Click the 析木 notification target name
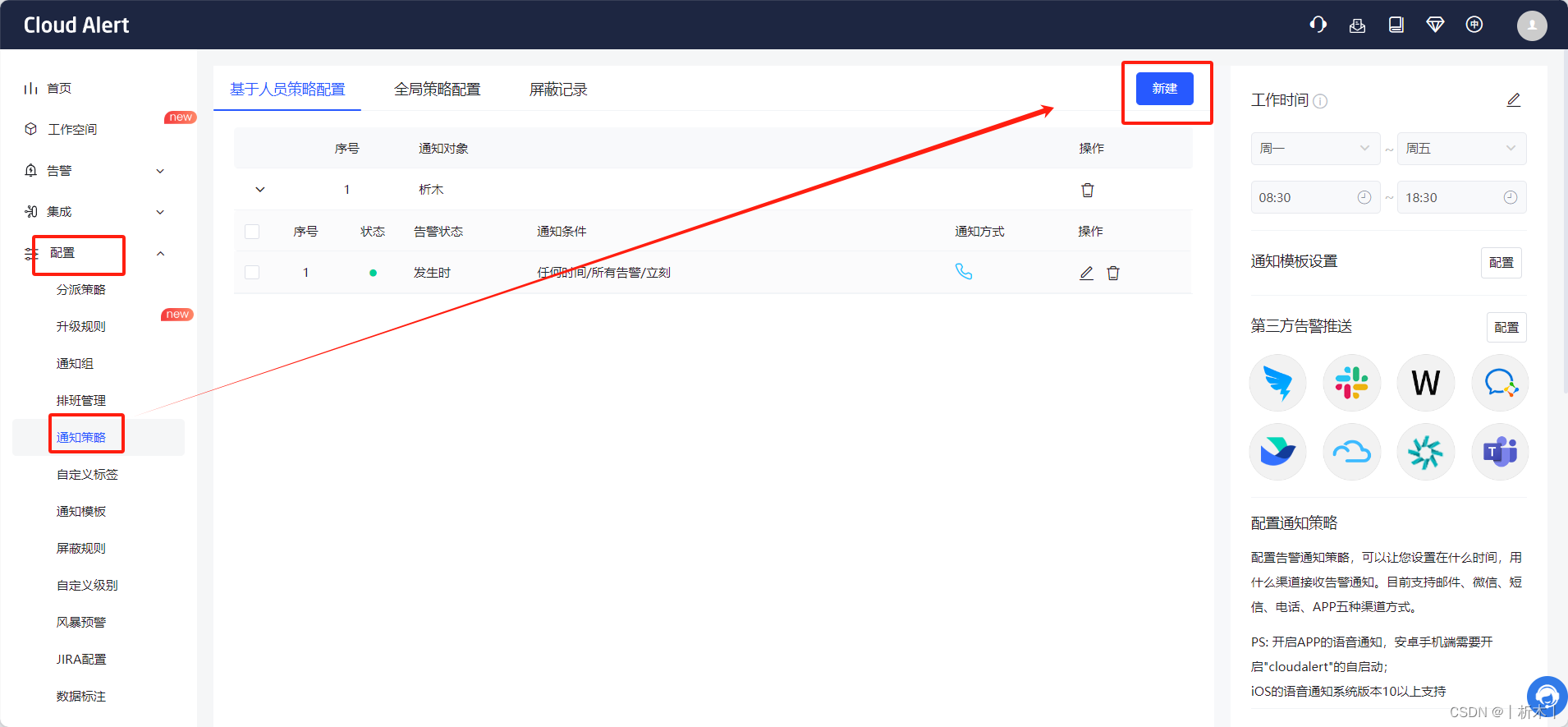1568x727 pixels. pos(431,190)
